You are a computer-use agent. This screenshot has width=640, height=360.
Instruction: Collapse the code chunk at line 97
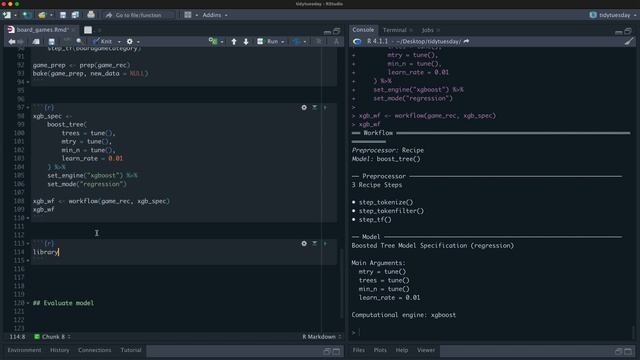[28, 108]
